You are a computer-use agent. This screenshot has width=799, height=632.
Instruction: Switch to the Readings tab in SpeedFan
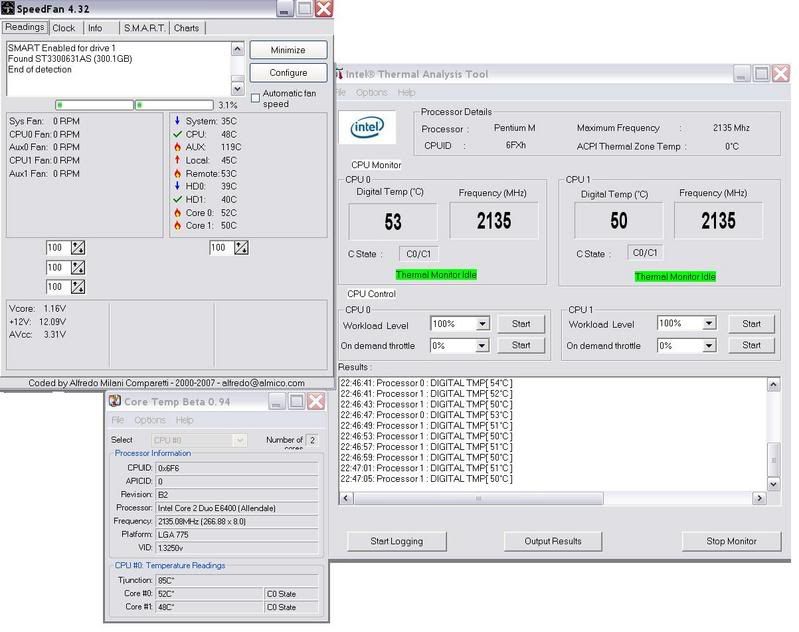tap(24, 28)
